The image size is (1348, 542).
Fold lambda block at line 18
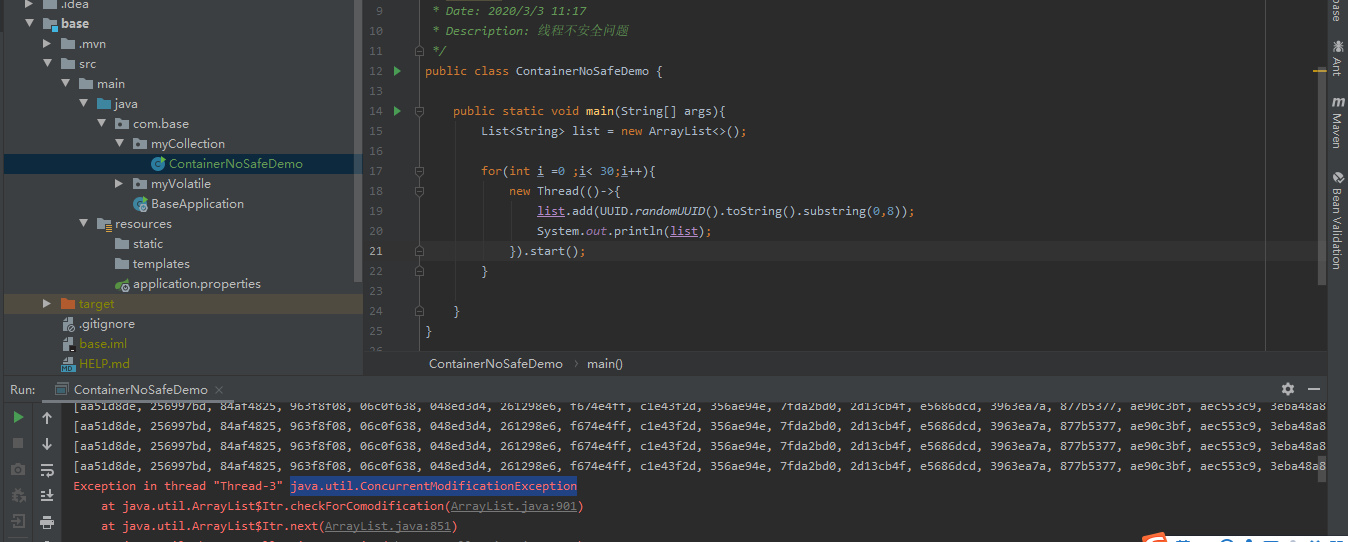click(419, 191)
